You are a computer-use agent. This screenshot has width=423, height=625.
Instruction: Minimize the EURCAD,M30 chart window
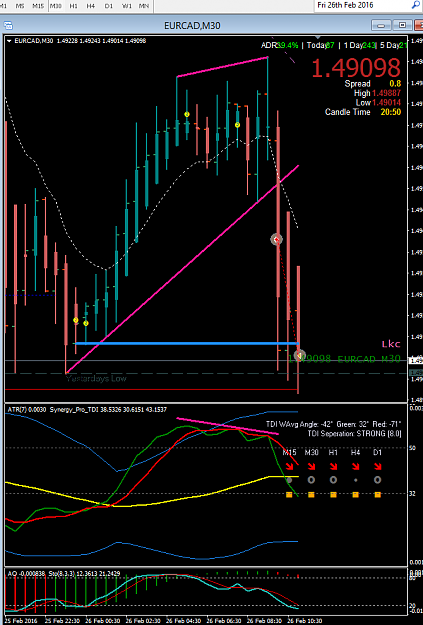(381, 26)
